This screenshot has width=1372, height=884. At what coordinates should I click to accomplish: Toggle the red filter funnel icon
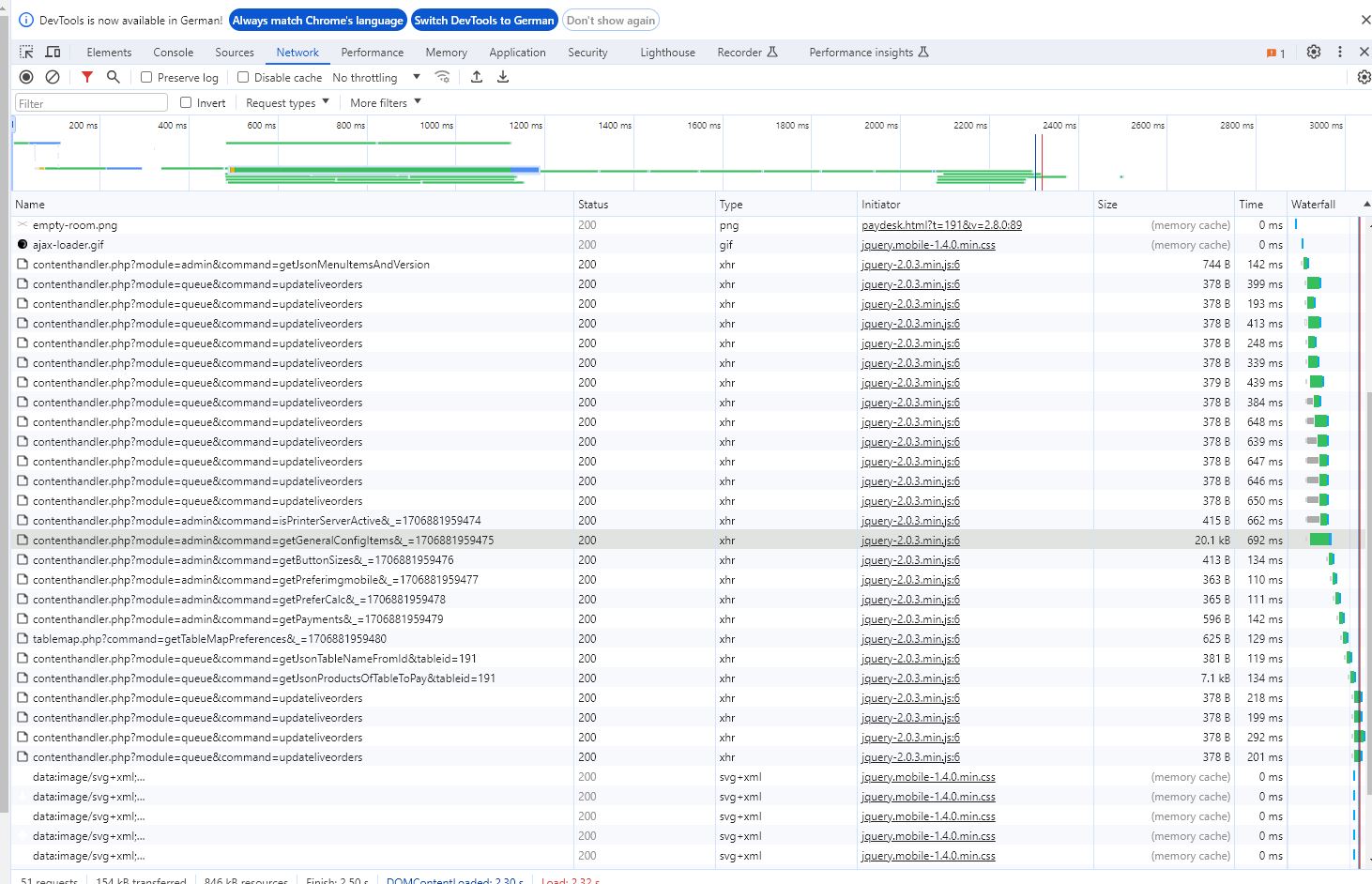pos(87,77)
